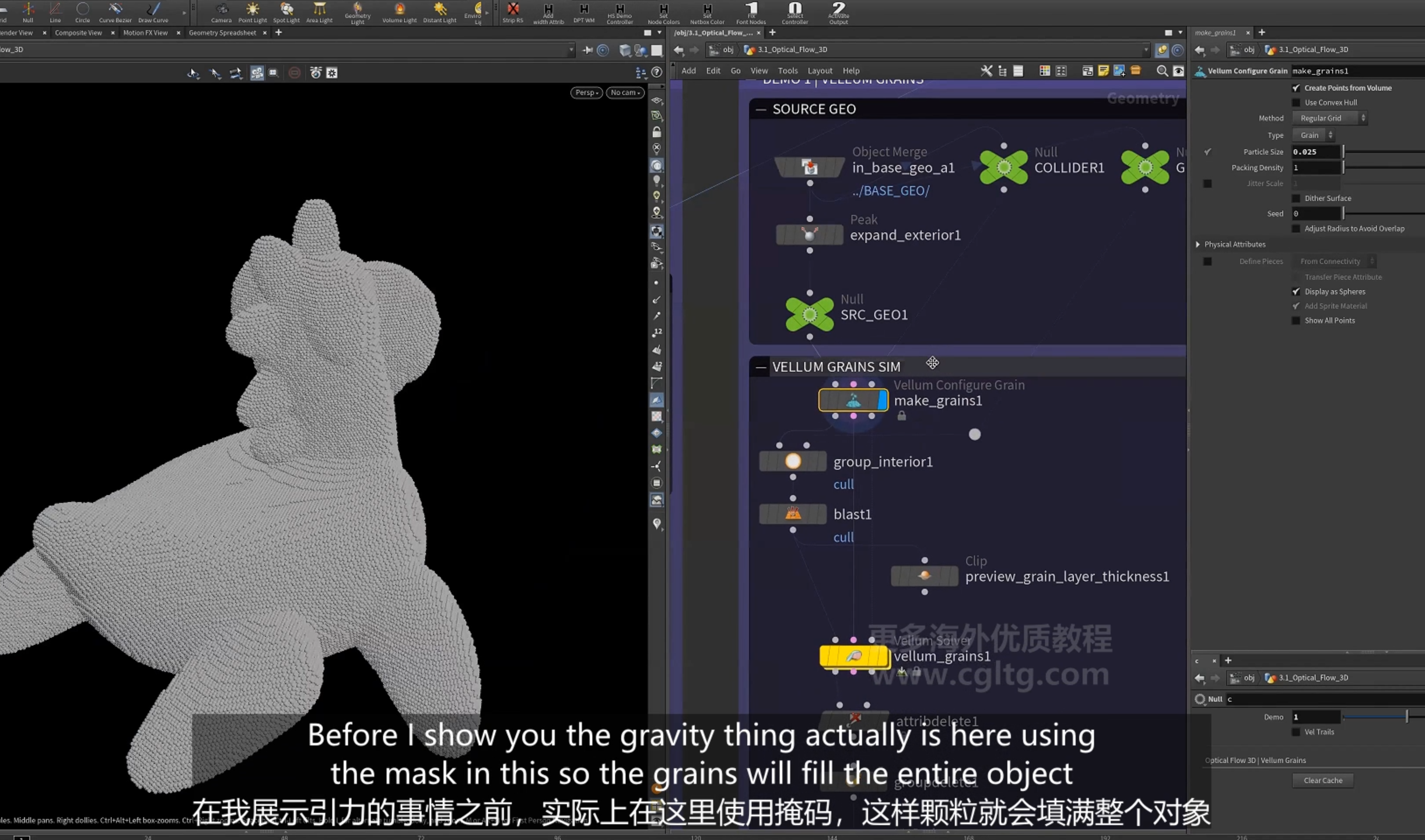The image size is (1425, 840).
Task: Enable the Use Convex Hull checkbox
Action: [1296, 102]
